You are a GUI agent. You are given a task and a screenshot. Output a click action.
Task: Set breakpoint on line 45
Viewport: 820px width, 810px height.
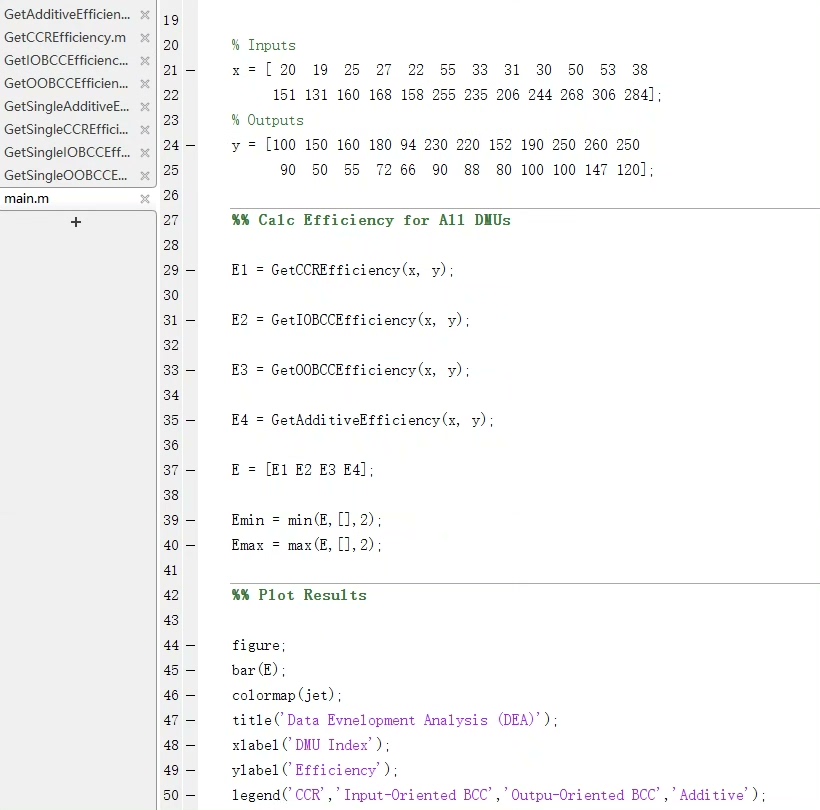190,671
